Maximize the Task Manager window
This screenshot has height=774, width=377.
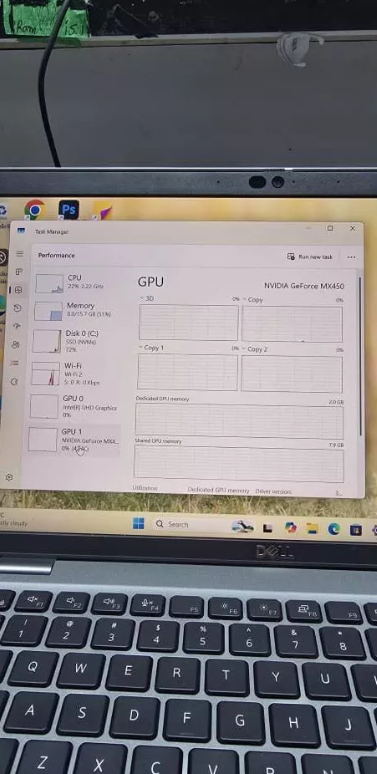point(330,228)
